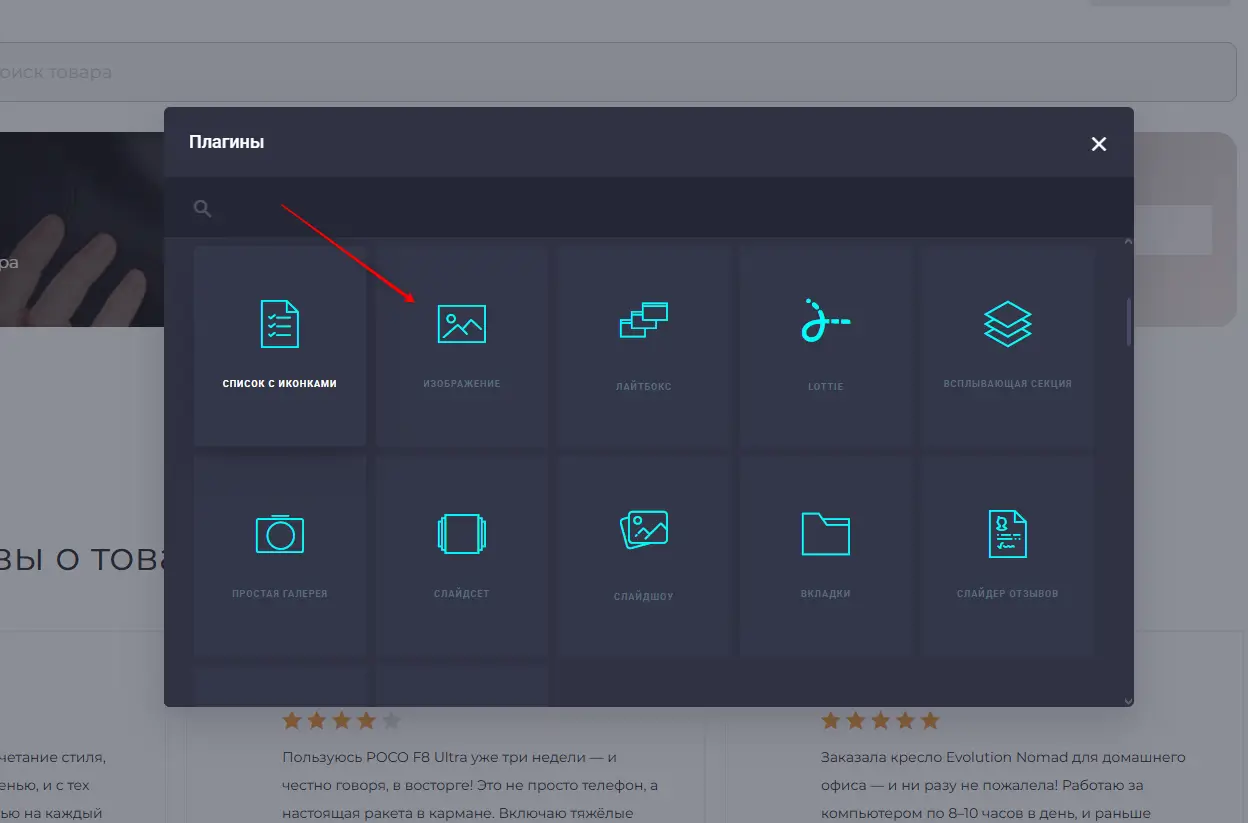
Task: Close the Плагины dialog
Action: click(x=1098, y=144)
